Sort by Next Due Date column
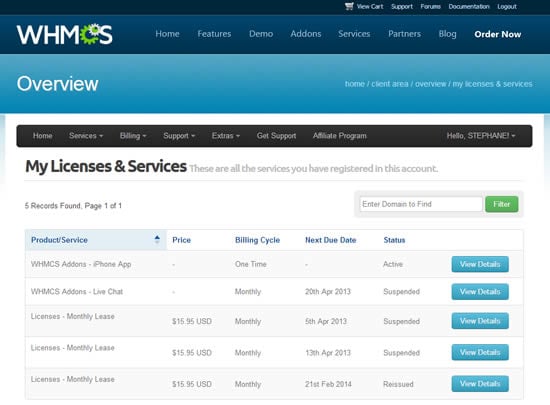The height and width of the screenshot is (405, 550). click(330, 240)
